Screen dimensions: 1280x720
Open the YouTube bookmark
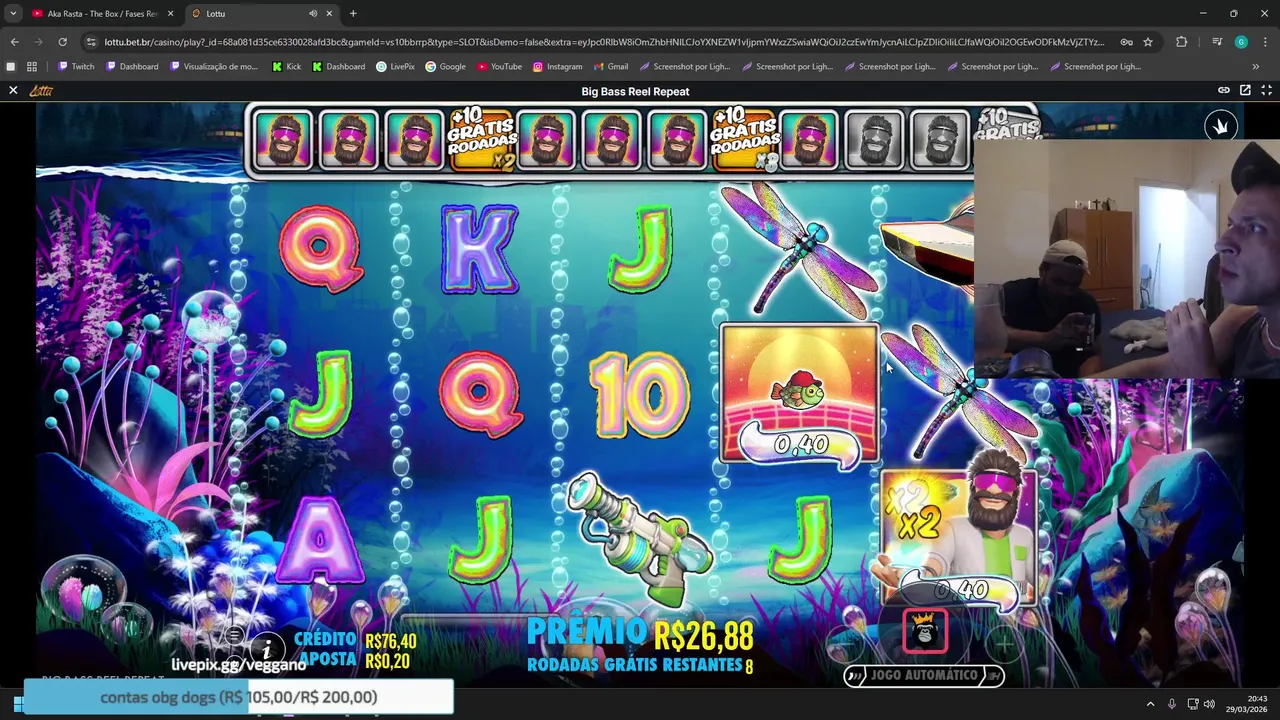[499, 66]
